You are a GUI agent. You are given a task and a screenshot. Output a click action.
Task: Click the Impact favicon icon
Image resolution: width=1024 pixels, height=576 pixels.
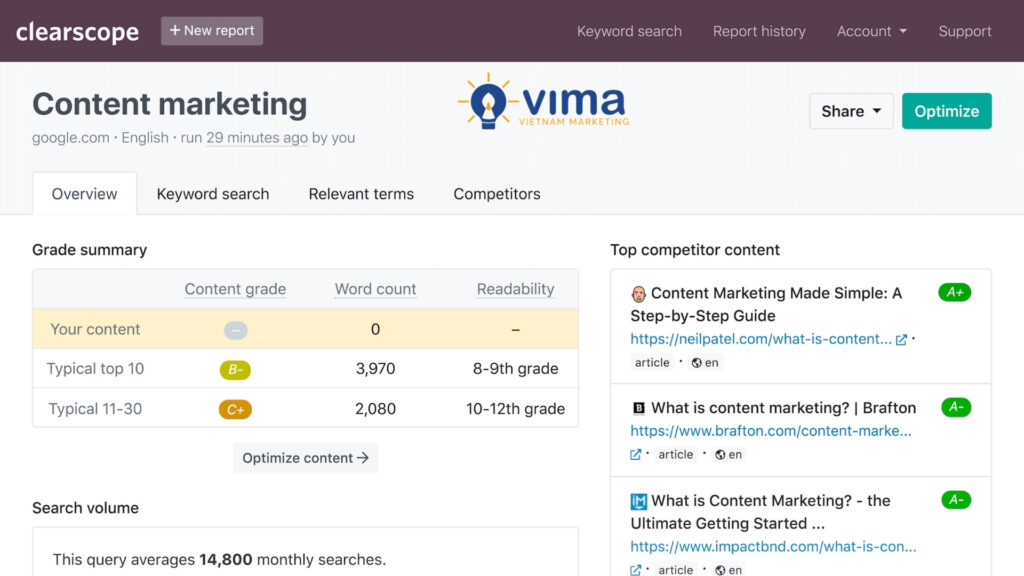[x=639, y=501]
